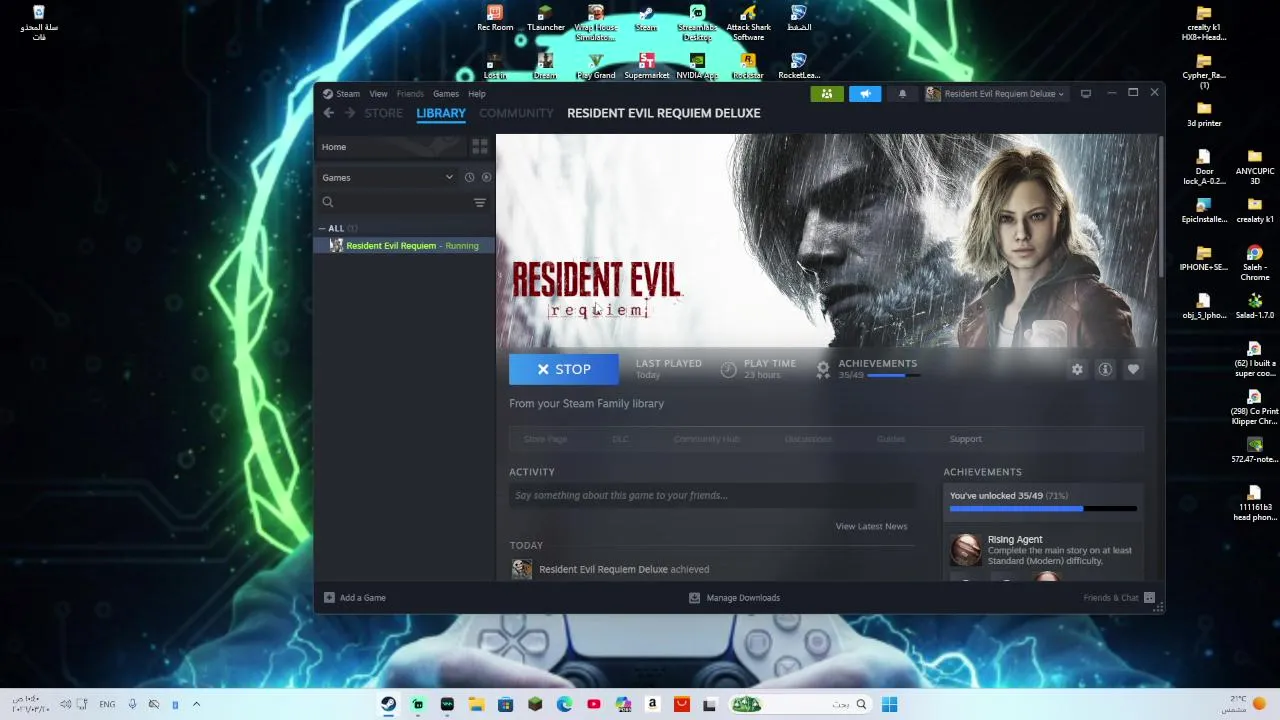Click 'From your Steam Family library' text

pyautogui.click(x=586, y=404)
